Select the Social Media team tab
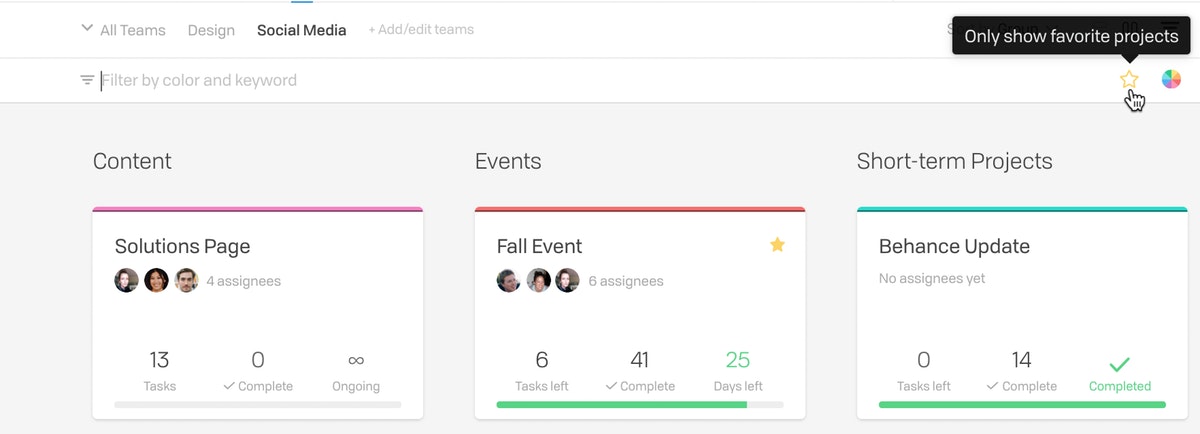 click(301, 30)
